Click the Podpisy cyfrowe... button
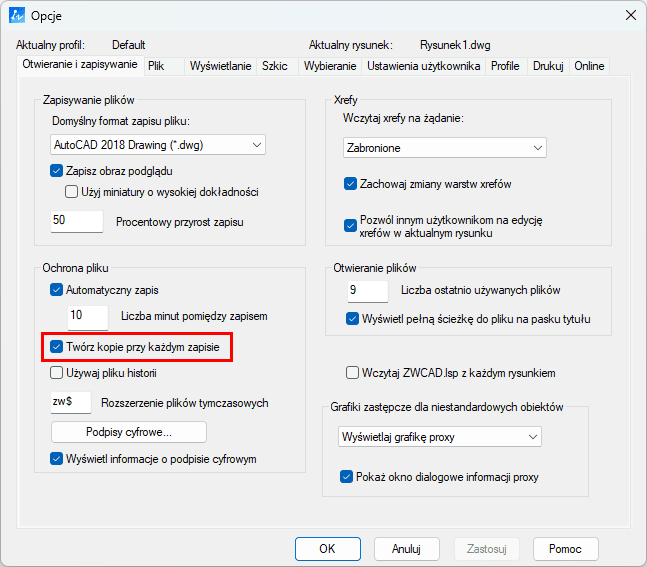This screenshot has height=567, width=647. (129, 432)
